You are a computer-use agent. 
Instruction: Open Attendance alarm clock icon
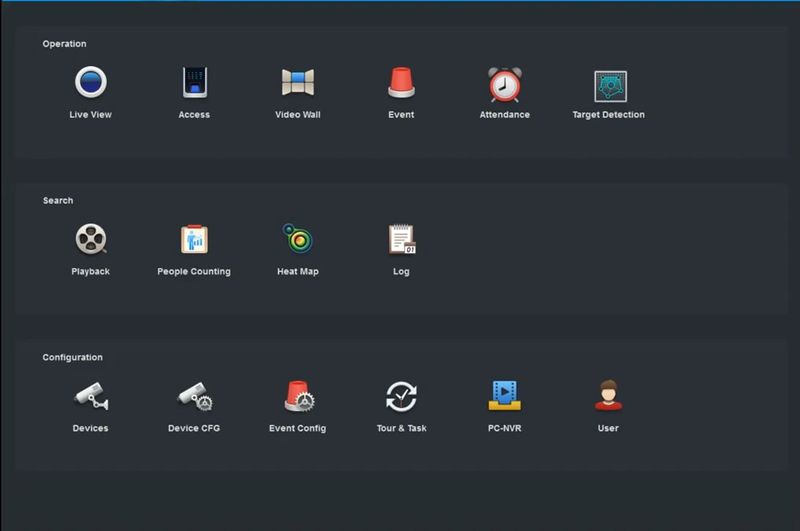505,84
